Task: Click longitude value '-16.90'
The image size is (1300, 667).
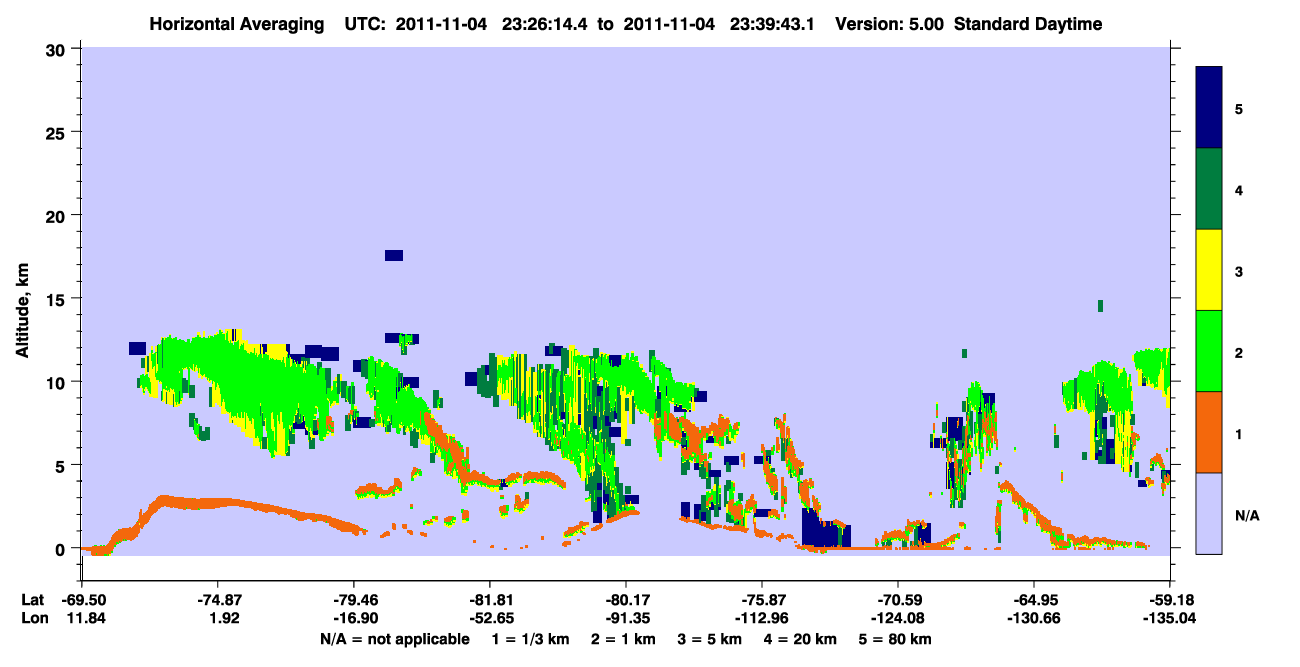Action: [354, 618]
